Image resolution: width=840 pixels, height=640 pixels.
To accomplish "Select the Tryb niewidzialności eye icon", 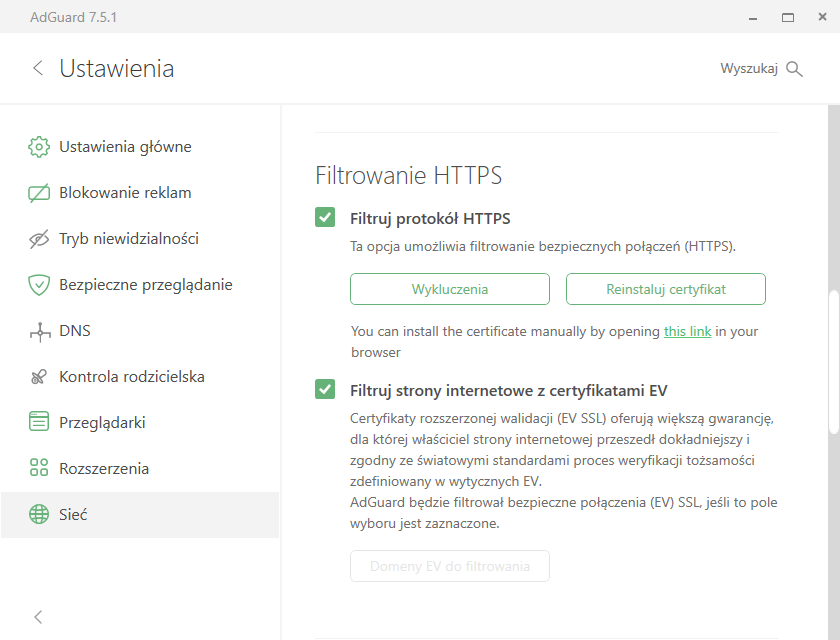I will [39, 239].
